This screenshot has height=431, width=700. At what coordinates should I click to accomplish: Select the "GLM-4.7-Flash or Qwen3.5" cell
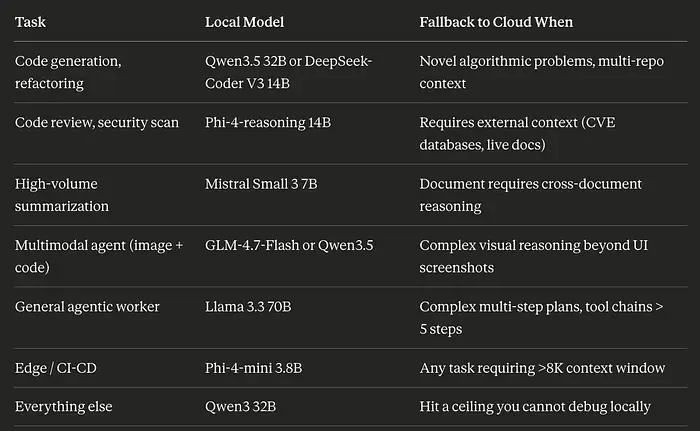point(289,245)
